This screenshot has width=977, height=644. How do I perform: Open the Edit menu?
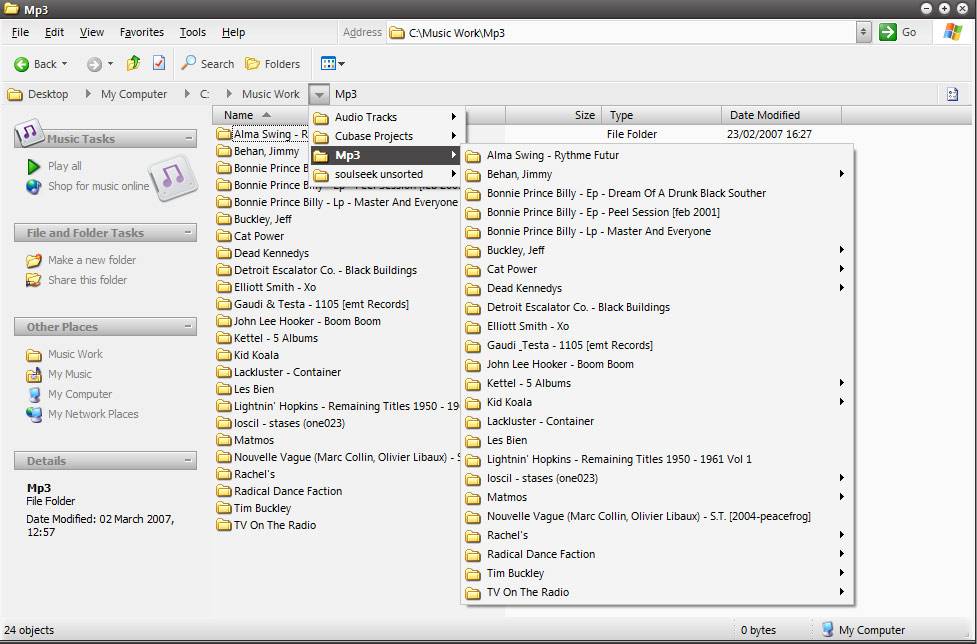click(x=54, y=32)
